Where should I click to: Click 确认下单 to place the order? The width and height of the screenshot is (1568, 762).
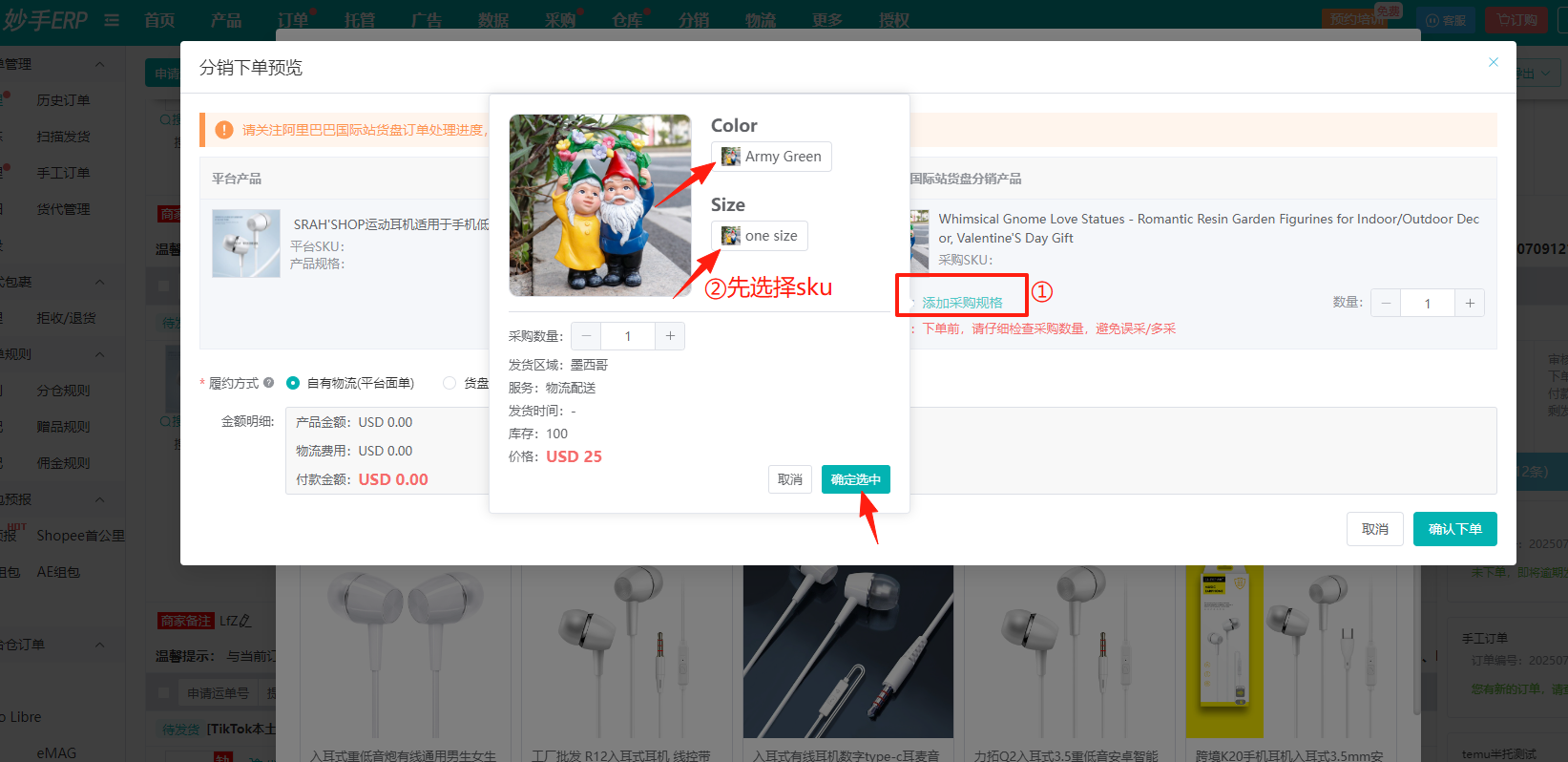pos(1455,529)
